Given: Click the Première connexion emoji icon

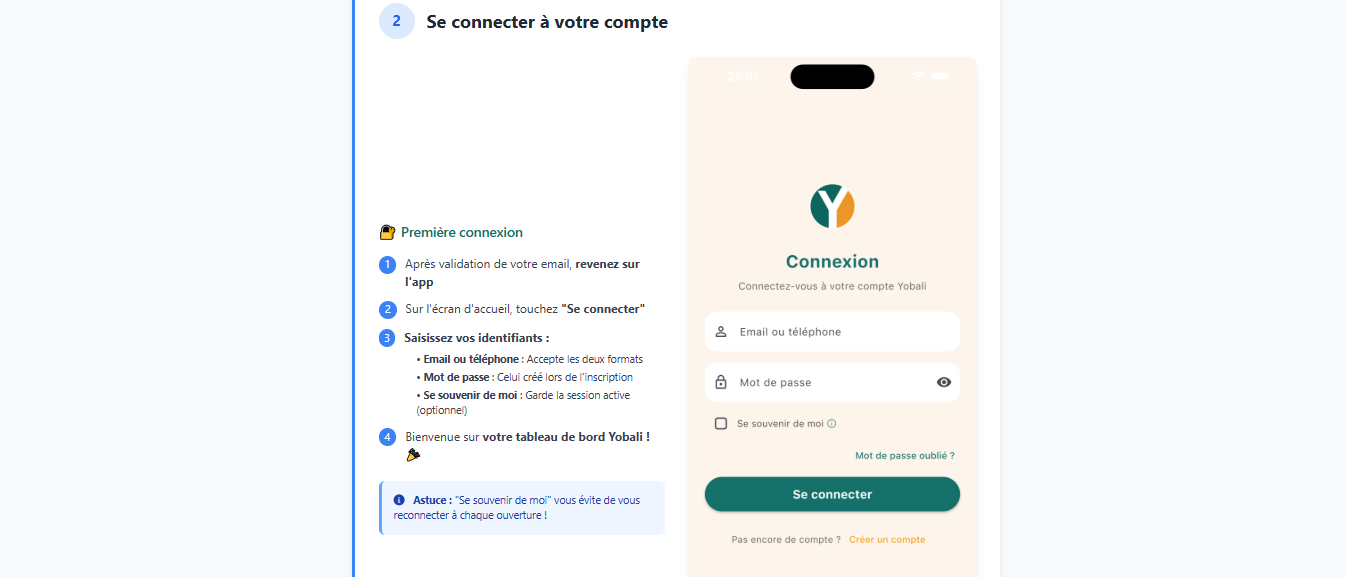Looking at the screenshot, I should [x=388, y=232].
